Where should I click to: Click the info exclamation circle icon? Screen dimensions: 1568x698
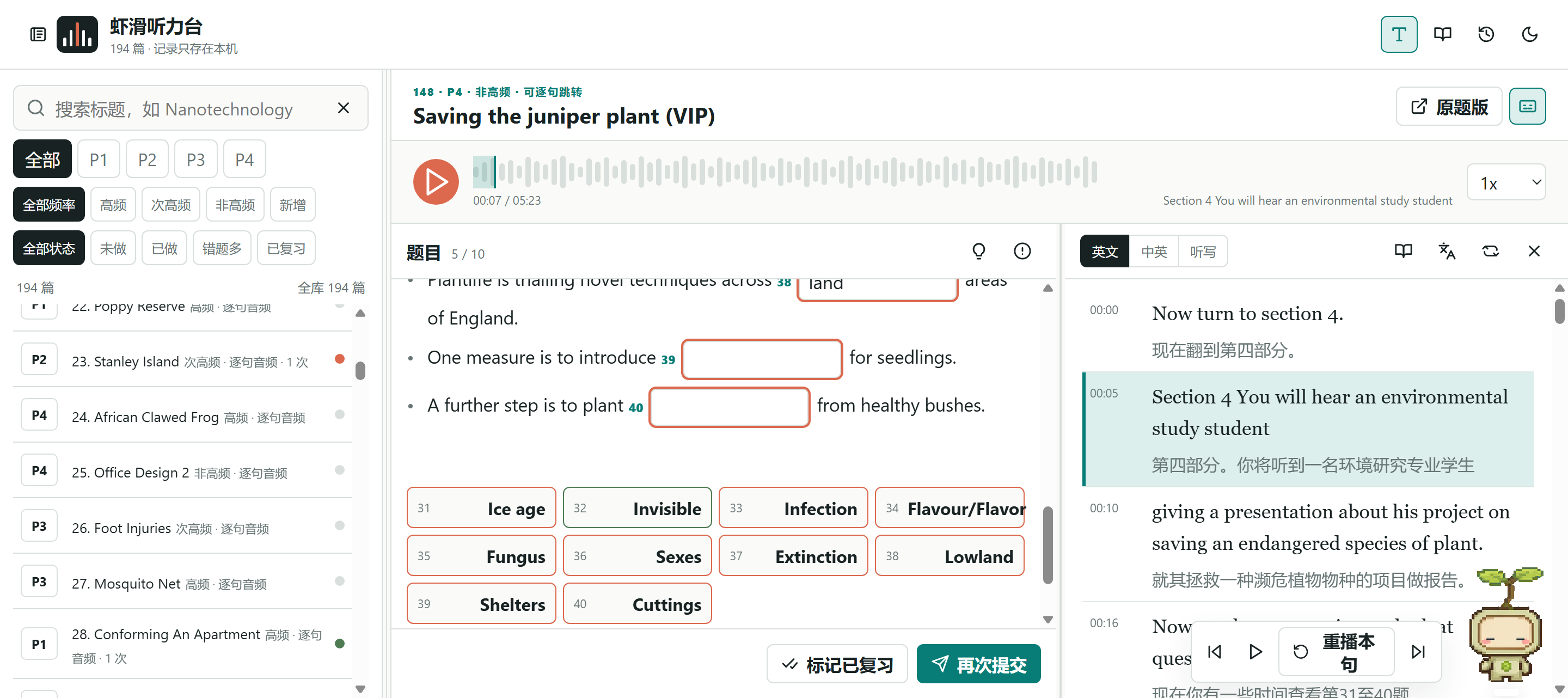[1022, 250]
